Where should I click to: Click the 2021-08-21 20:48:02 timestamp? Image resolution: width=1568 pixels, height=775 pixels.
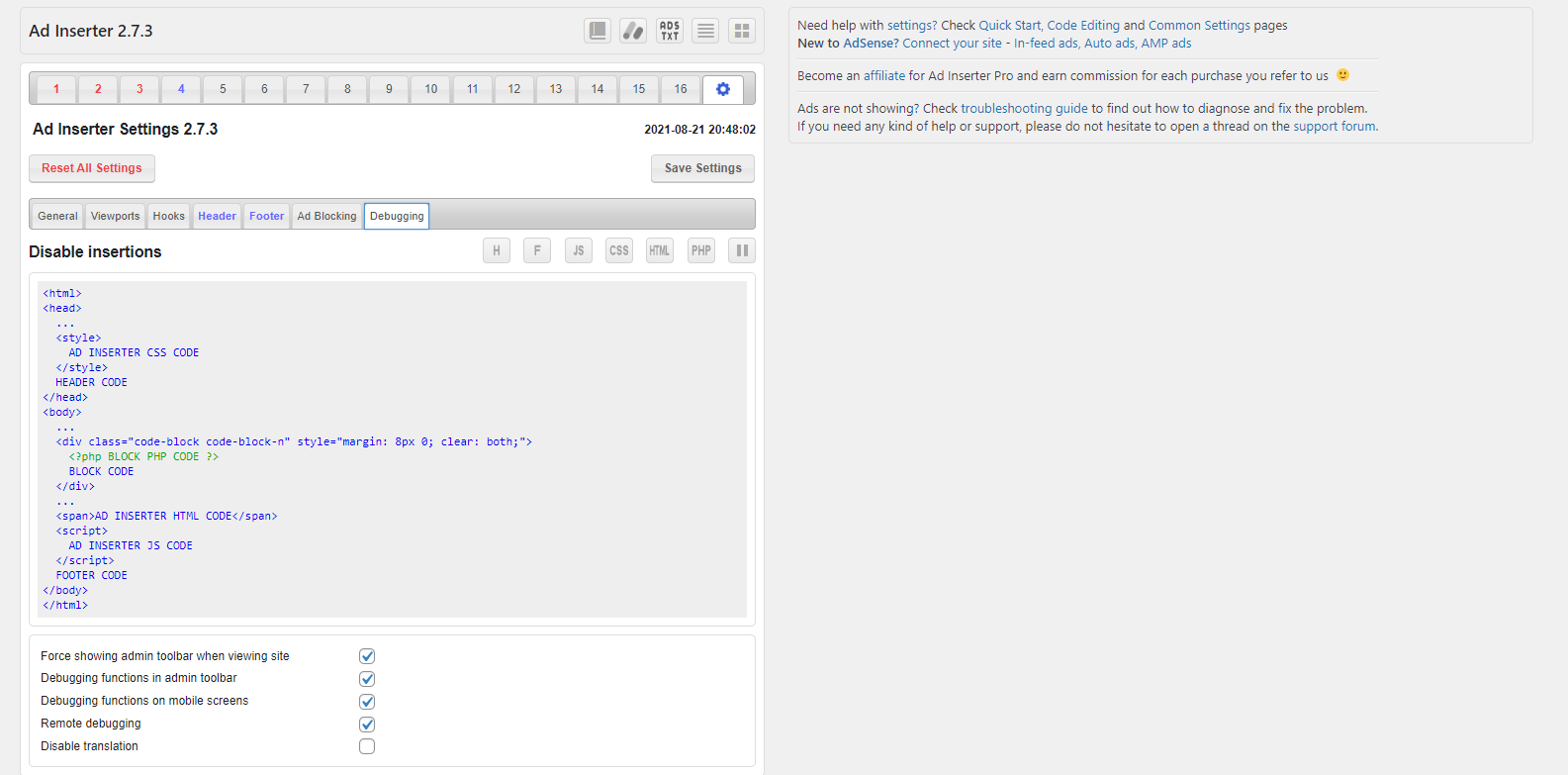[699, 130]
